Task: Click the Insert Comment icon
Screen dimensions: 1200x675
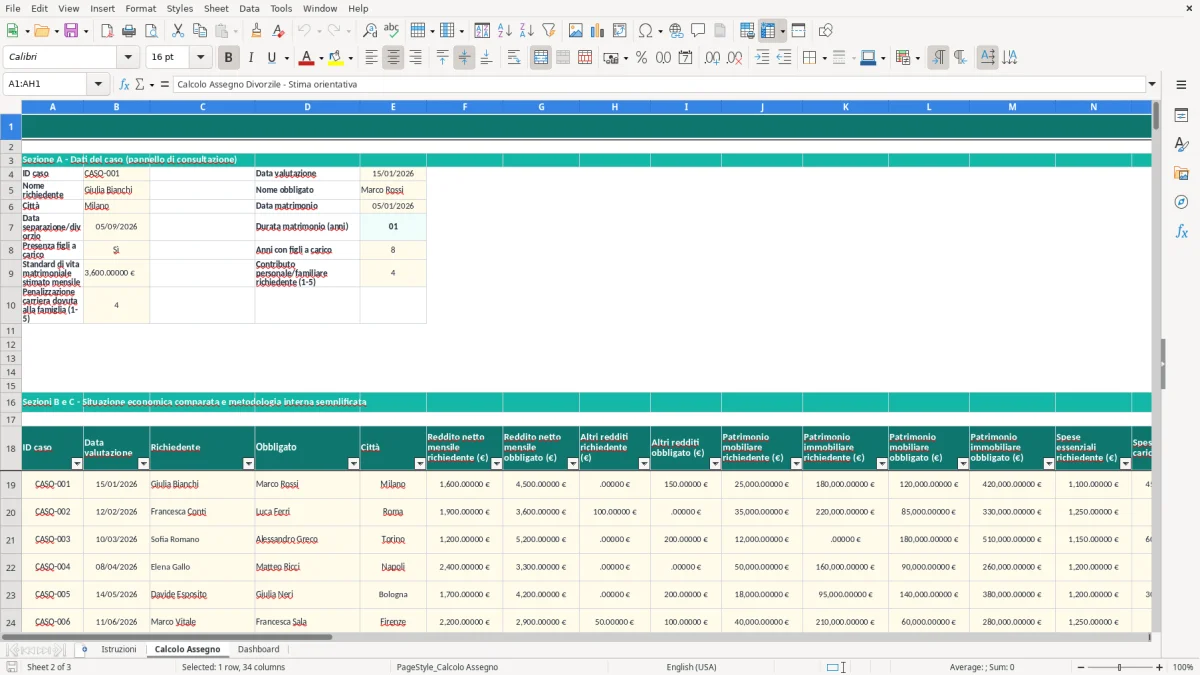Action: (698, 31)
